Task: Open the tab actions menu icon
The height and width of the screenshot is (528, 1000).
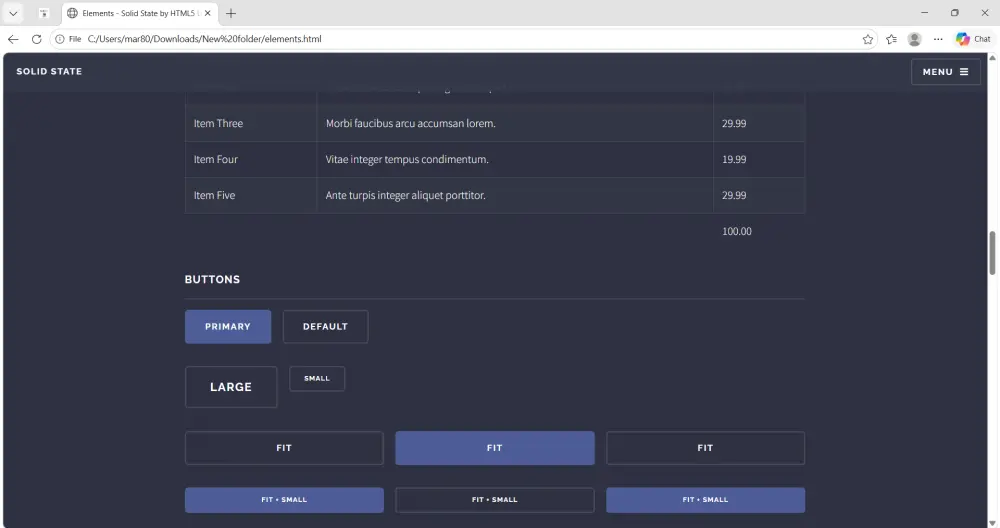Action: coord(43,13)
